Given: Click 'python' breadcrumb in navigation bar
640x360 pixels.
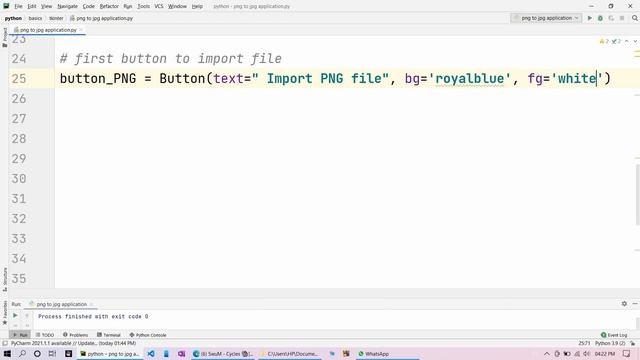Looking at the screenshot, I should tap(13, 18).
